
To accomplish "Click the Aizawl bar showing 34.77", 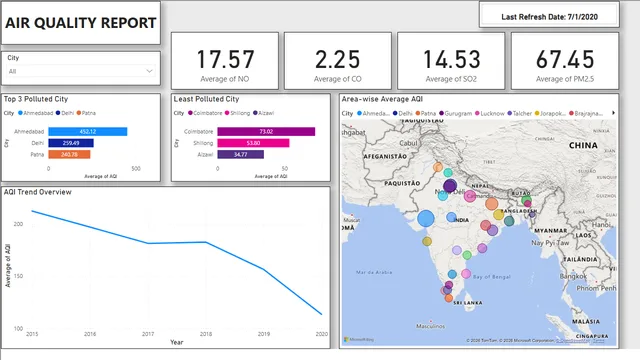I will coord(240,154).
